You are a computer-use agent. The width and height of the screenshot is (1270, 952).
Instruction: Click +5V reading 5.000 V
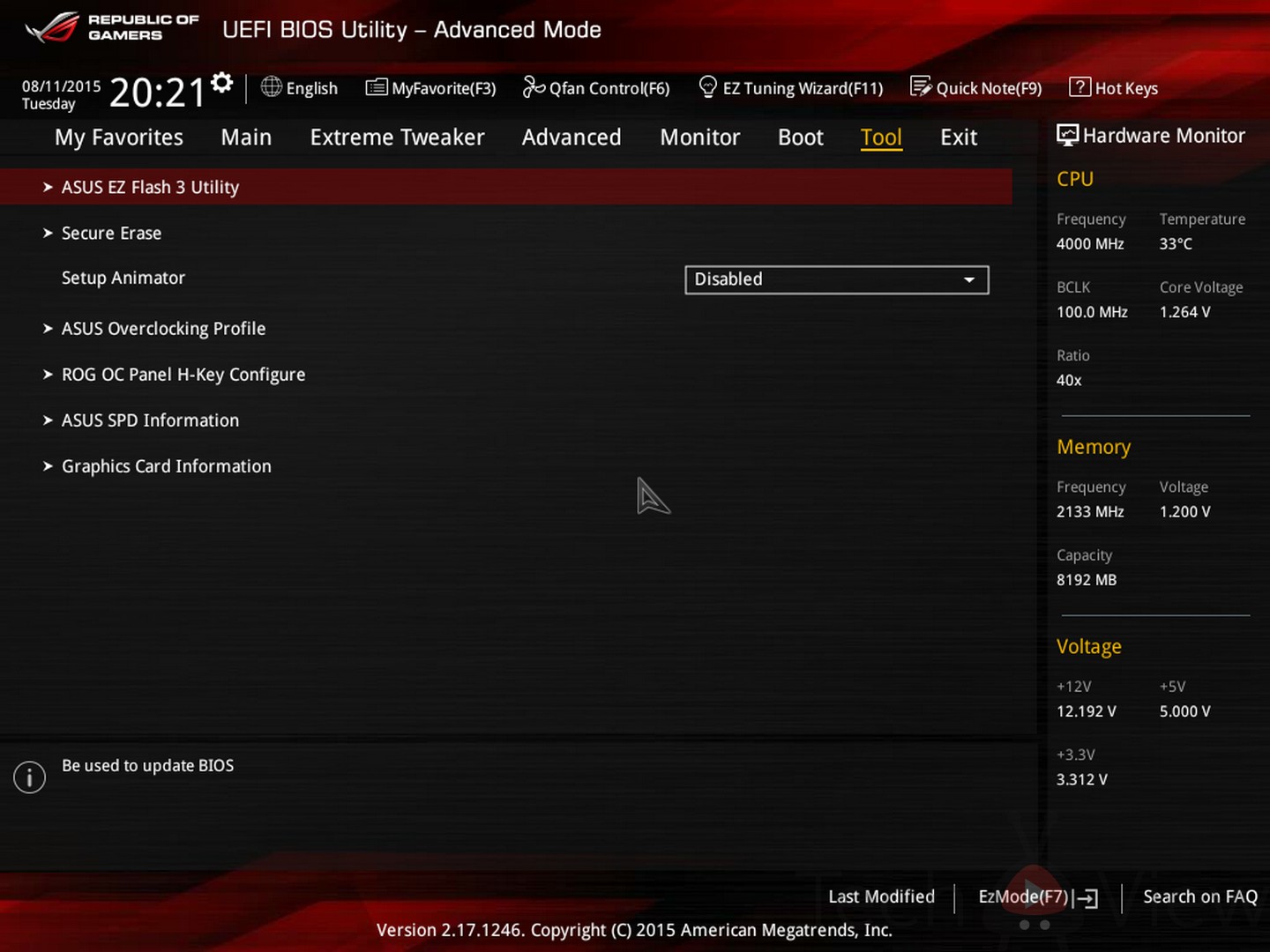(x=1185, y=711)
